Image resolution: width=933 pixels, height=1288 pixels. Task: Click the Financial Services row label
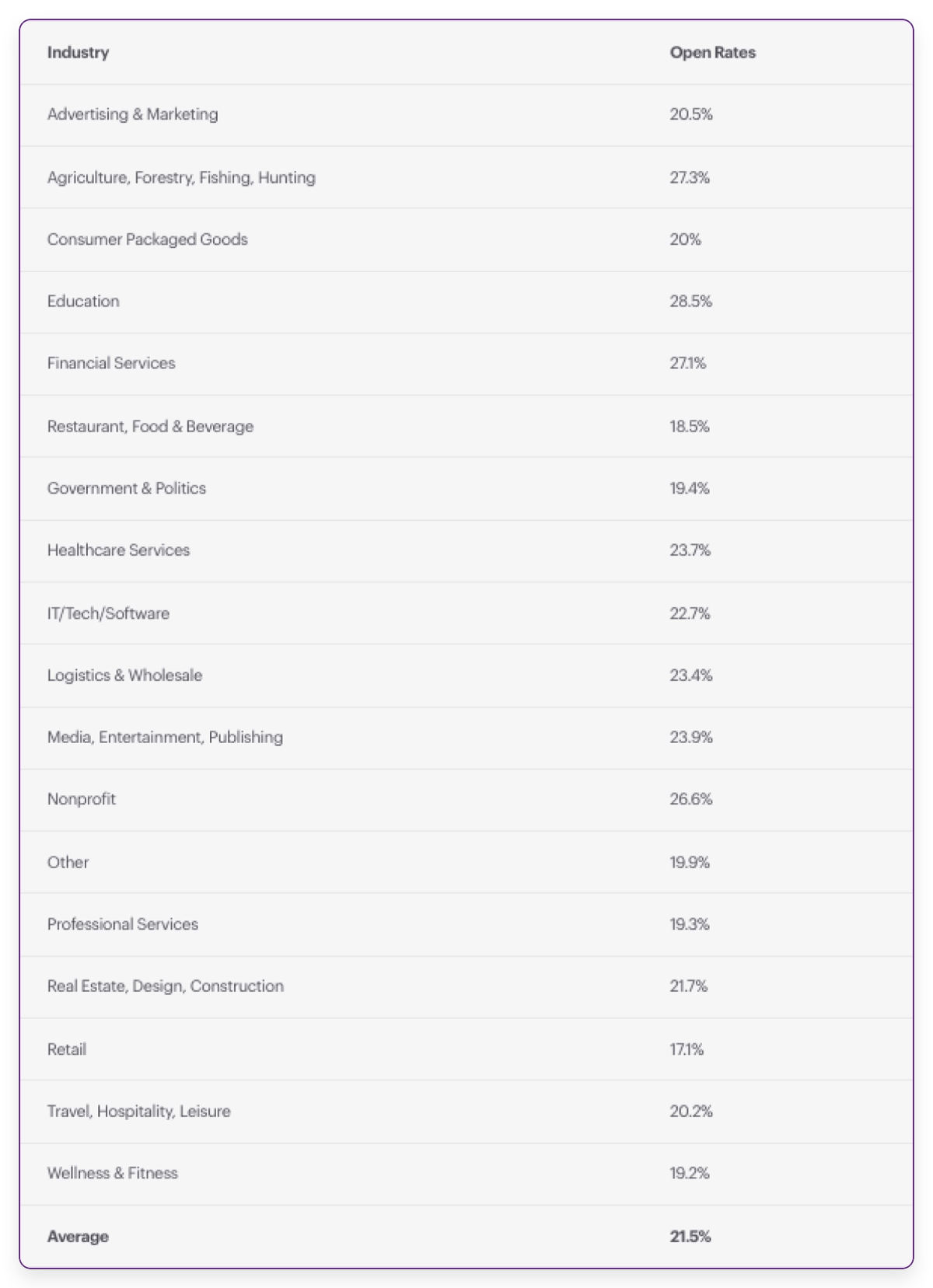[111, 363]
